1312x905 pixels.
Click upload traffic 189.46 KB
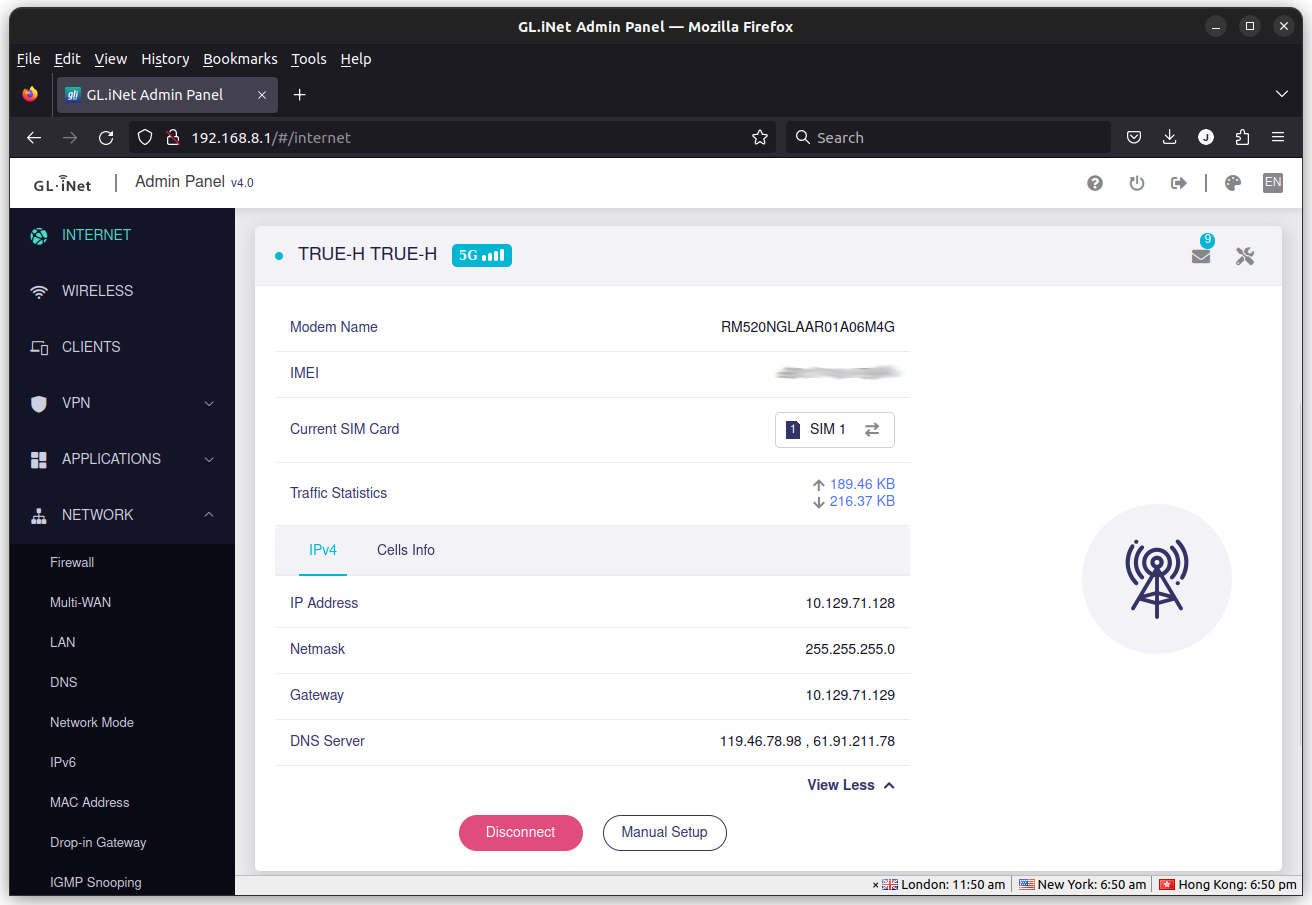click(x=854, y=484)
